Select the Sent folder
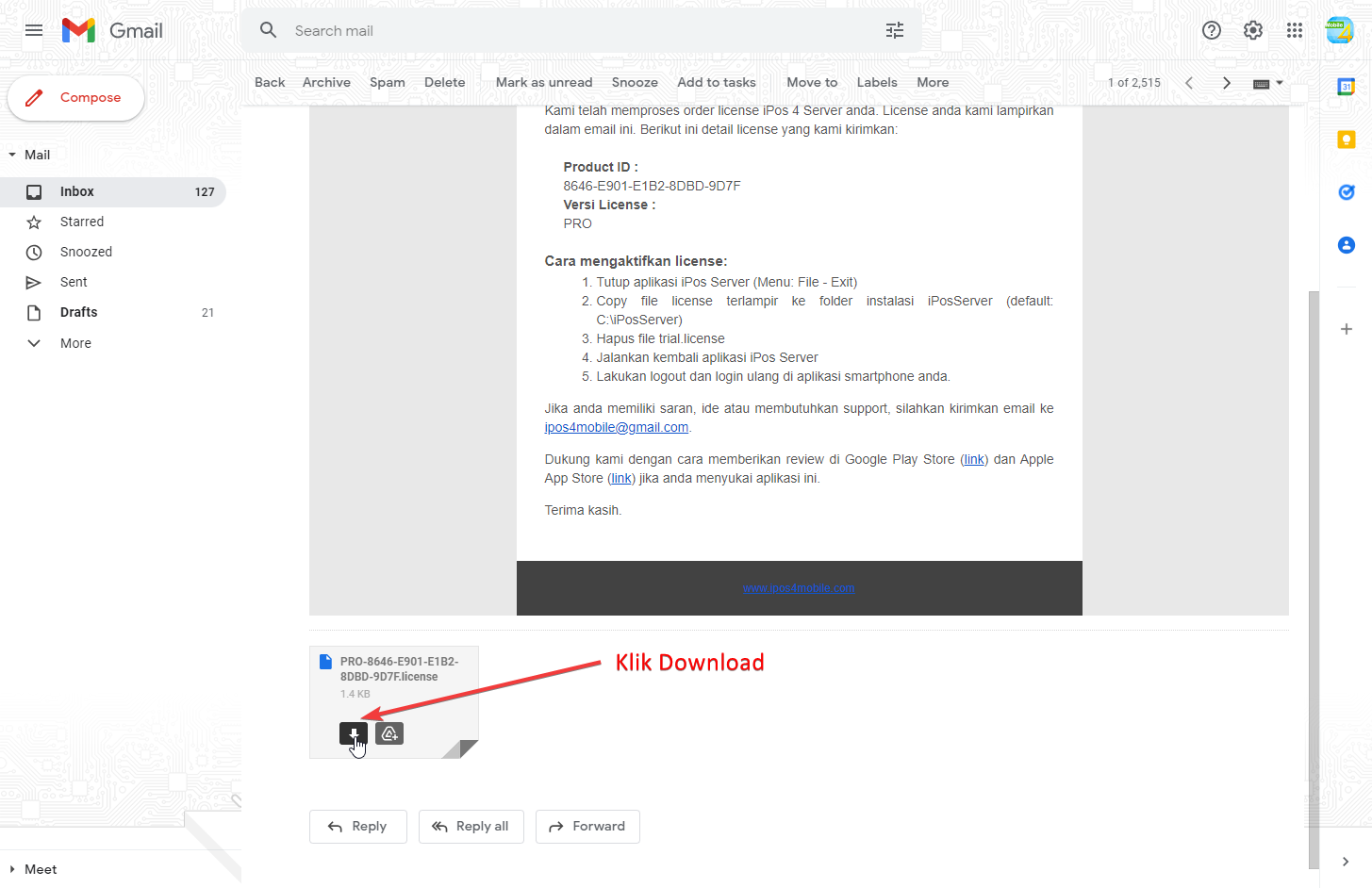 pyautogui.click(x=113, y=282)
